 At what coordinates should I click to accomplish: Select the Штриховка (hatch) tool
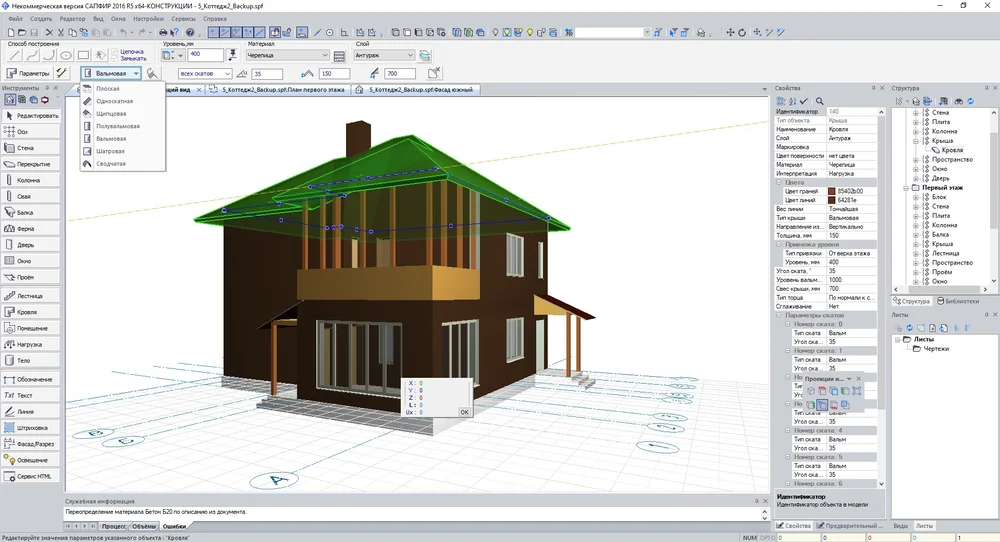pos(31,428)
